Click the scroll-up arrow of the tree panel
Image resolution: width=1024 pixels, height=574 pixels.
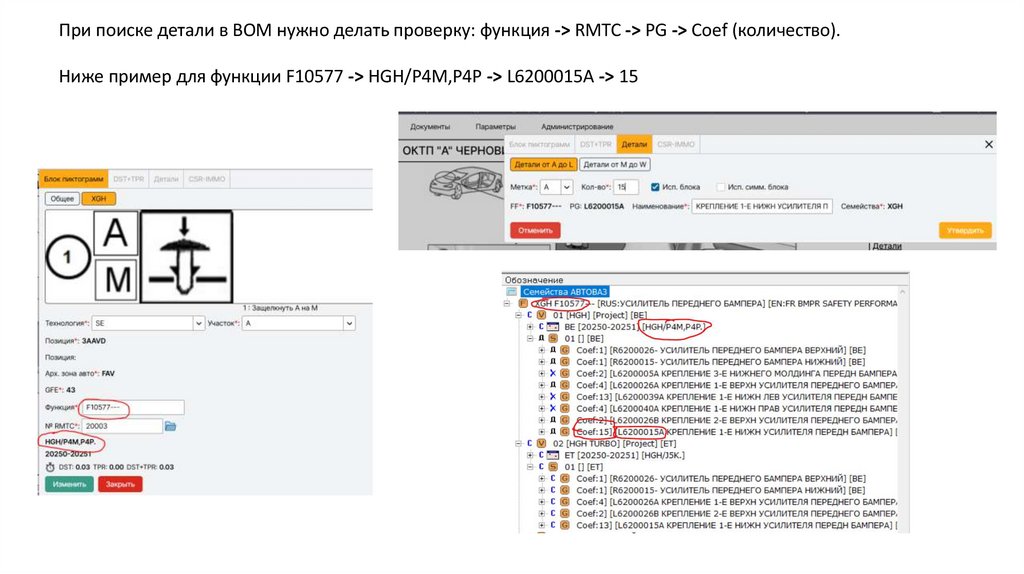[903, 292]
